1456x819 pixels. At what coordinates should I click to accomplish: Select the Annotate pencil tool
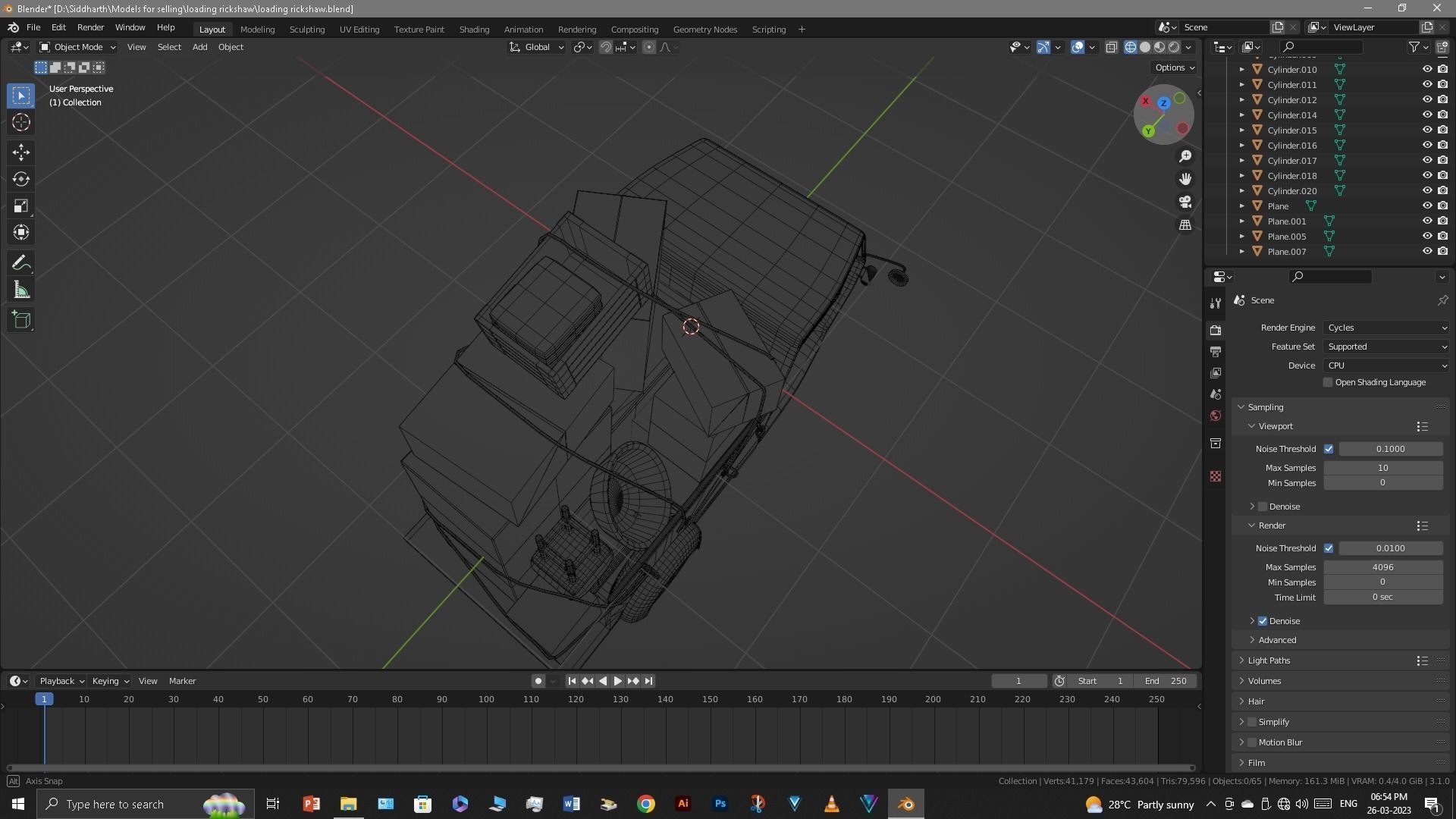point(21,263)
